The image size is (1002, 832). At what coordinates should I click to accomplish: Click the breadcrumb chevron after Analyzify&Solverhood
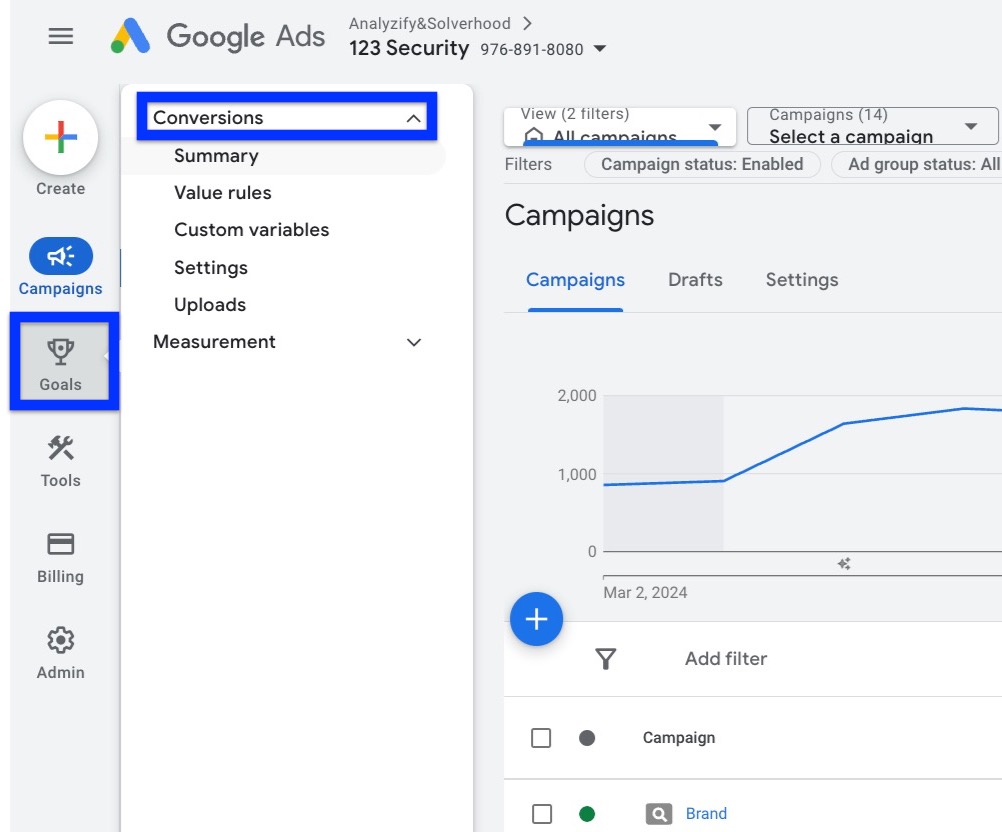[x=527, y=24]
